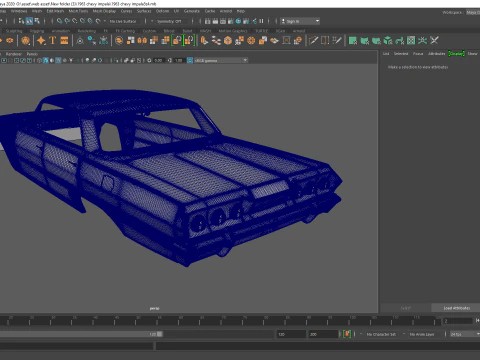Click the current frame input field
480x360 pixels.
(x=457, y=321)
